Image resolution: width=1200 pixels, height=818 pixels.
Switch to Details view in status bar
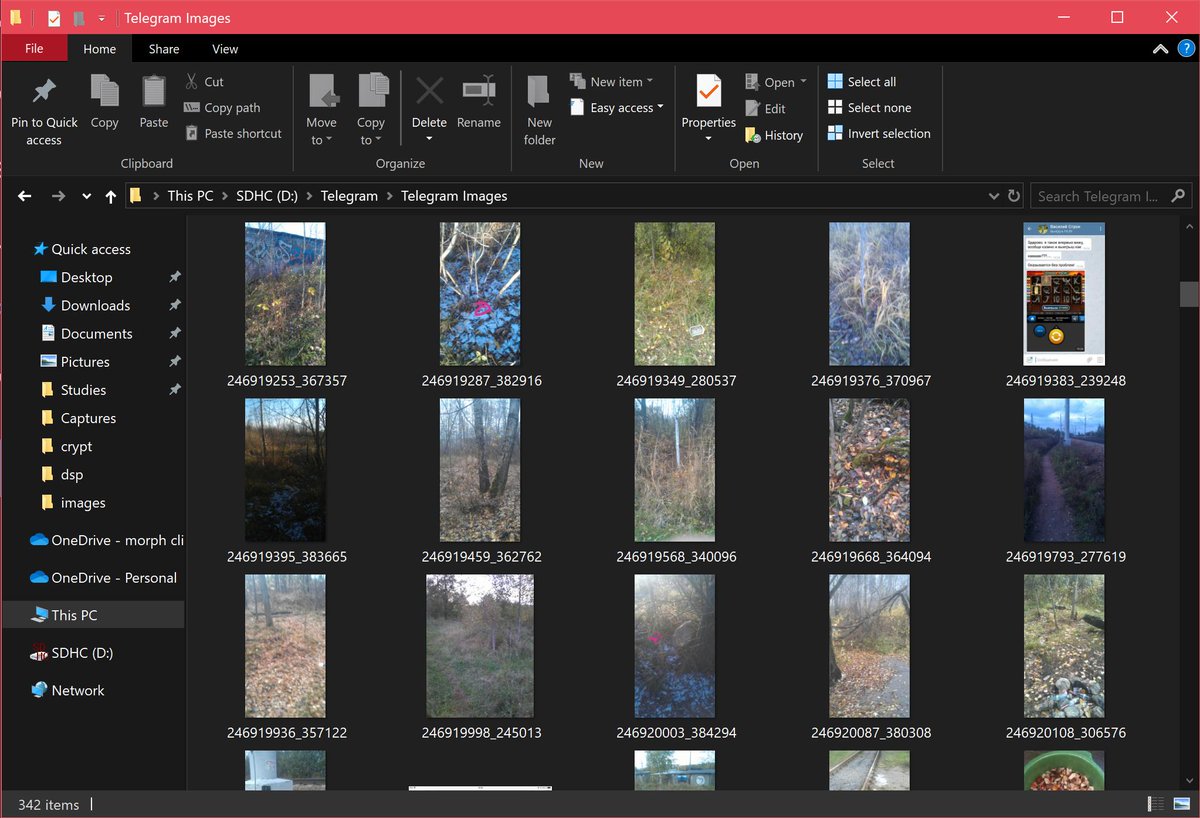pos(1155,804)
